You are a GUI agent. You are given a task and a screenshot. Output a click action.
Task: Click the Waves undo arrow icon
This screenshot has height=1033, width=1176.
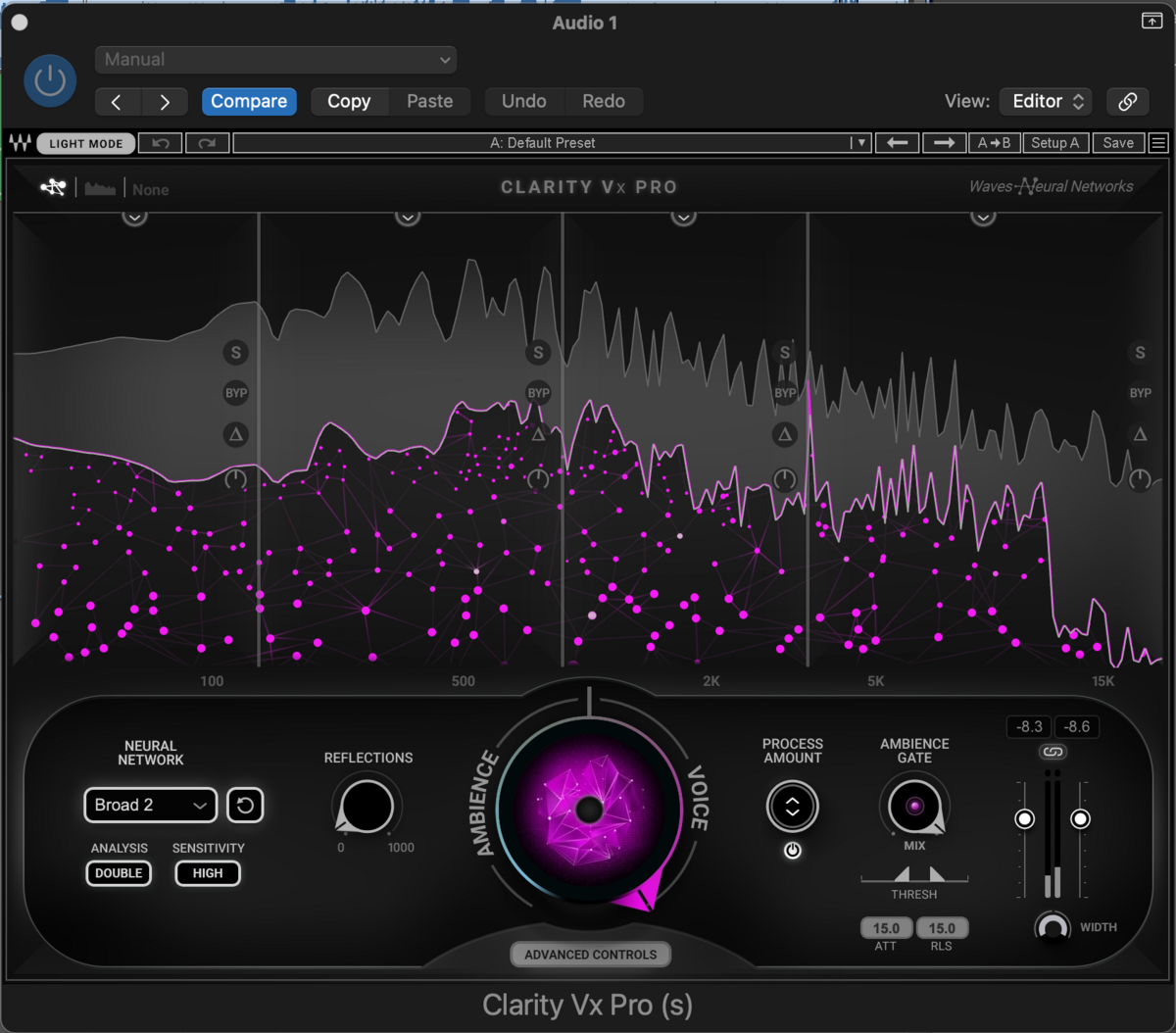pos(161,143)
